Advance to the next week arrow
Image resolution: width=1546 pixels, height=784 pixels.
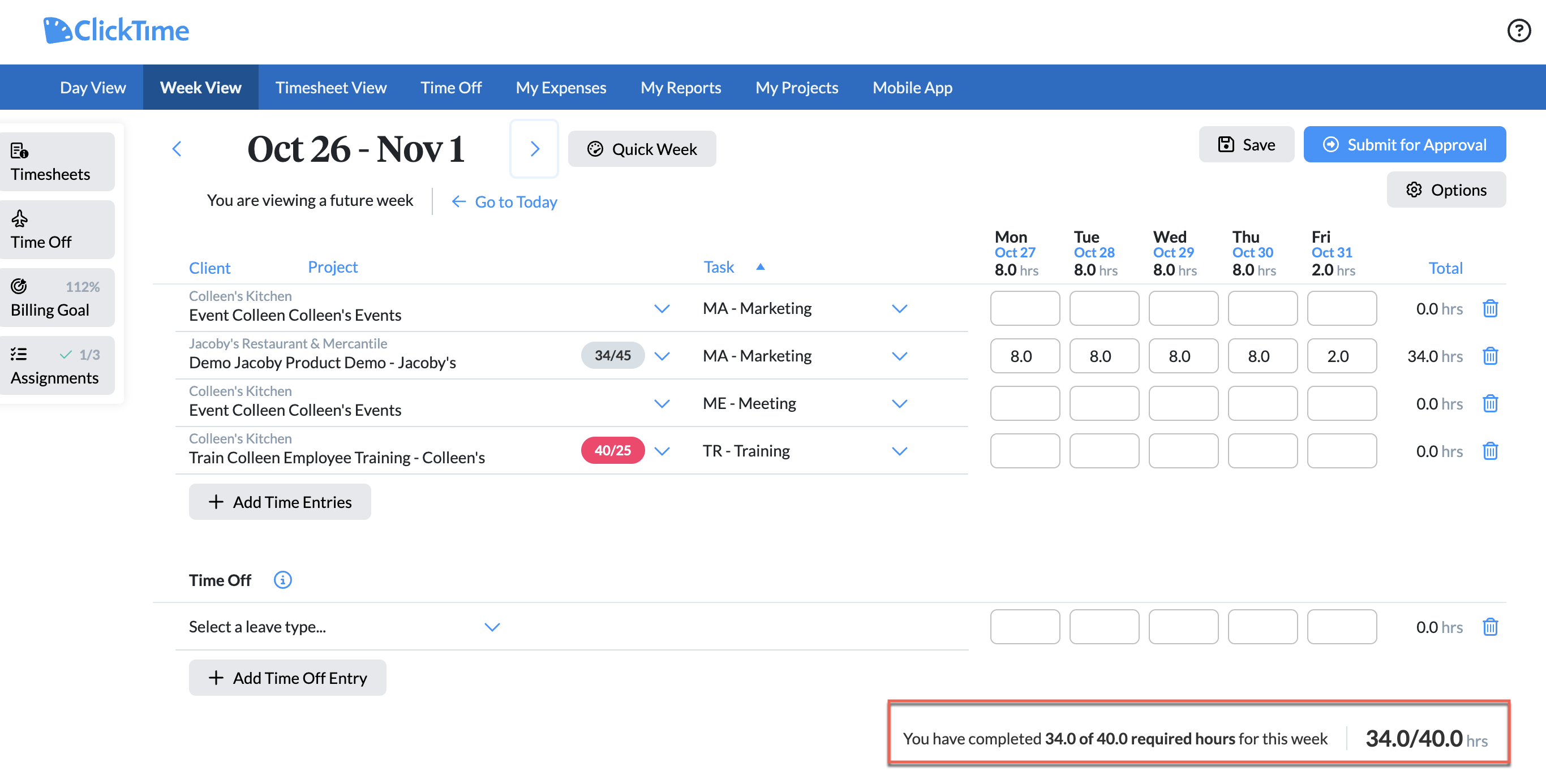534,149
